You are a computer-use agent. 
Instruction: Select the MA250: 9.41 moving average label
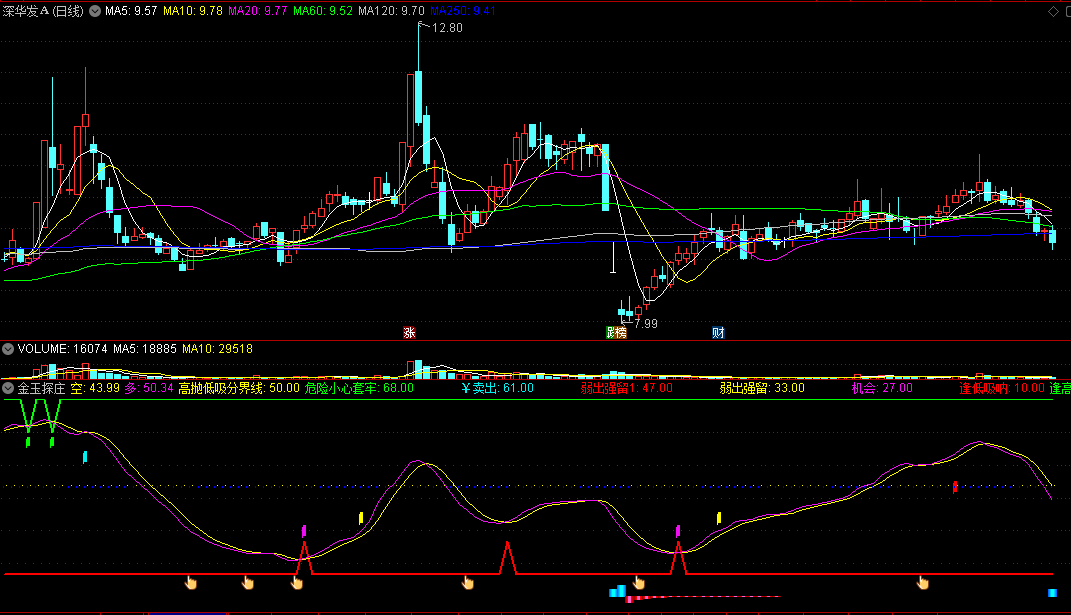[x=462, y=11]
